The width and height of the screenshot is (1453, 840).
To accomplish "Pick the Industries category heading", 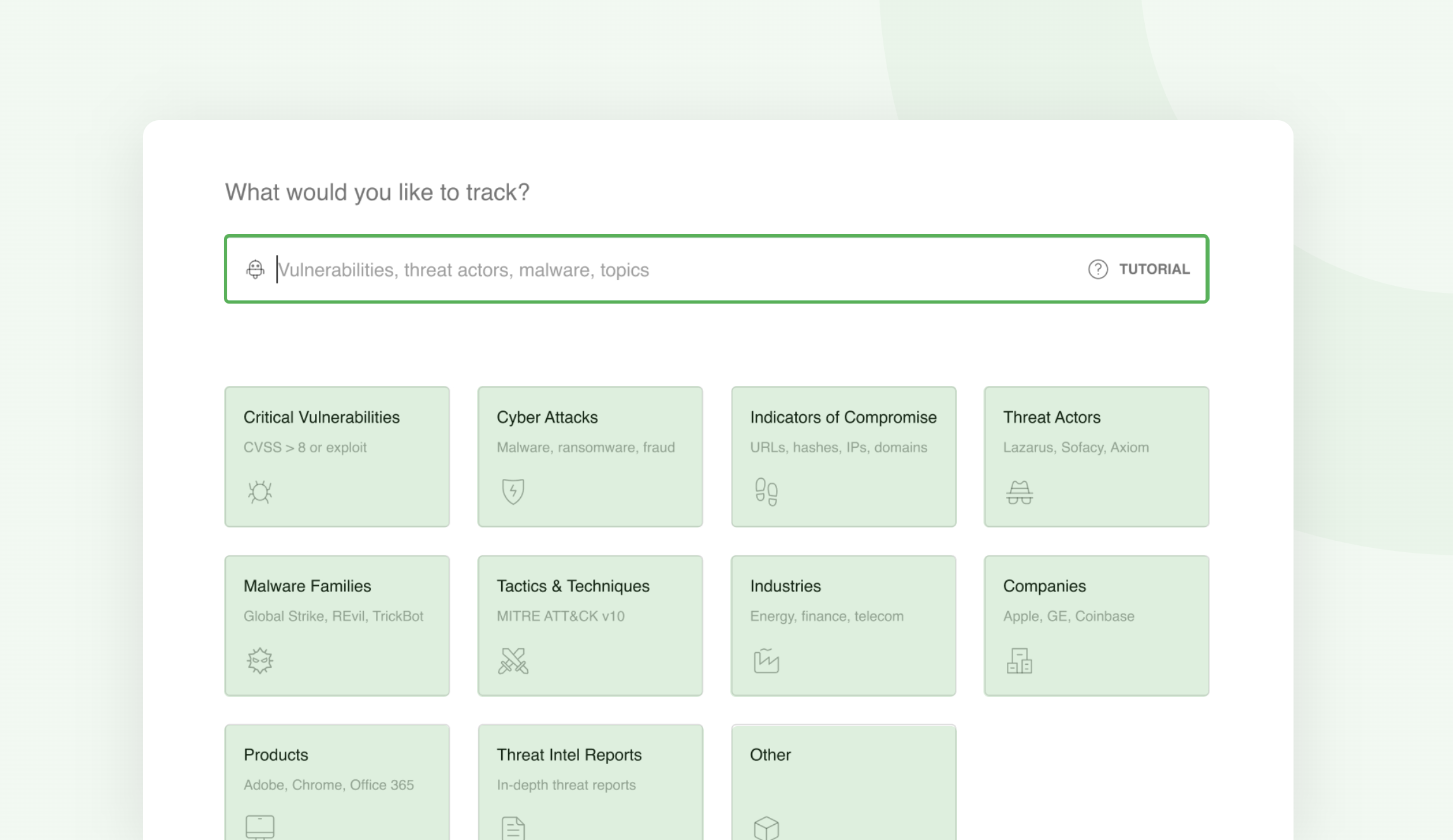I will click(785, 586).
